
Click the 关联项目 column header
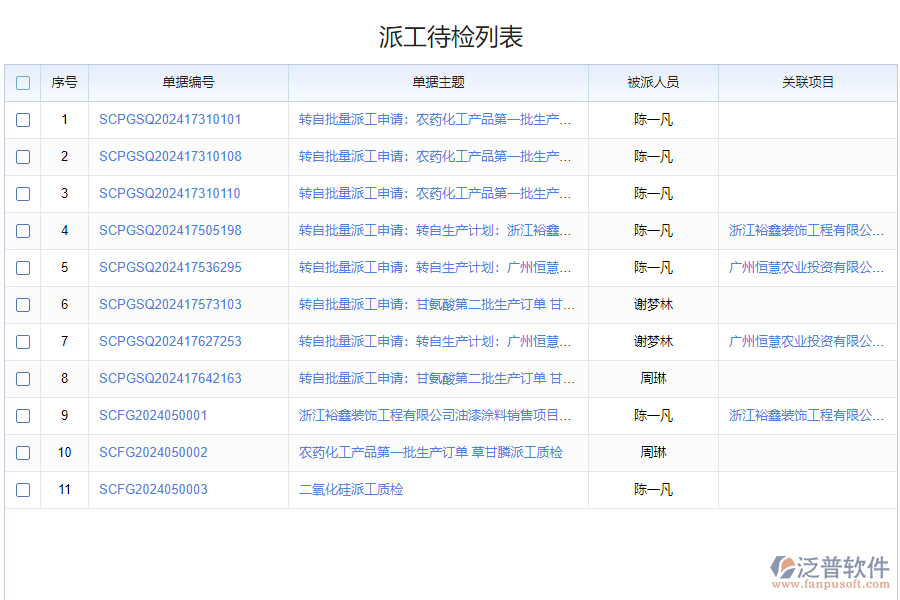(x=808, y=83)
